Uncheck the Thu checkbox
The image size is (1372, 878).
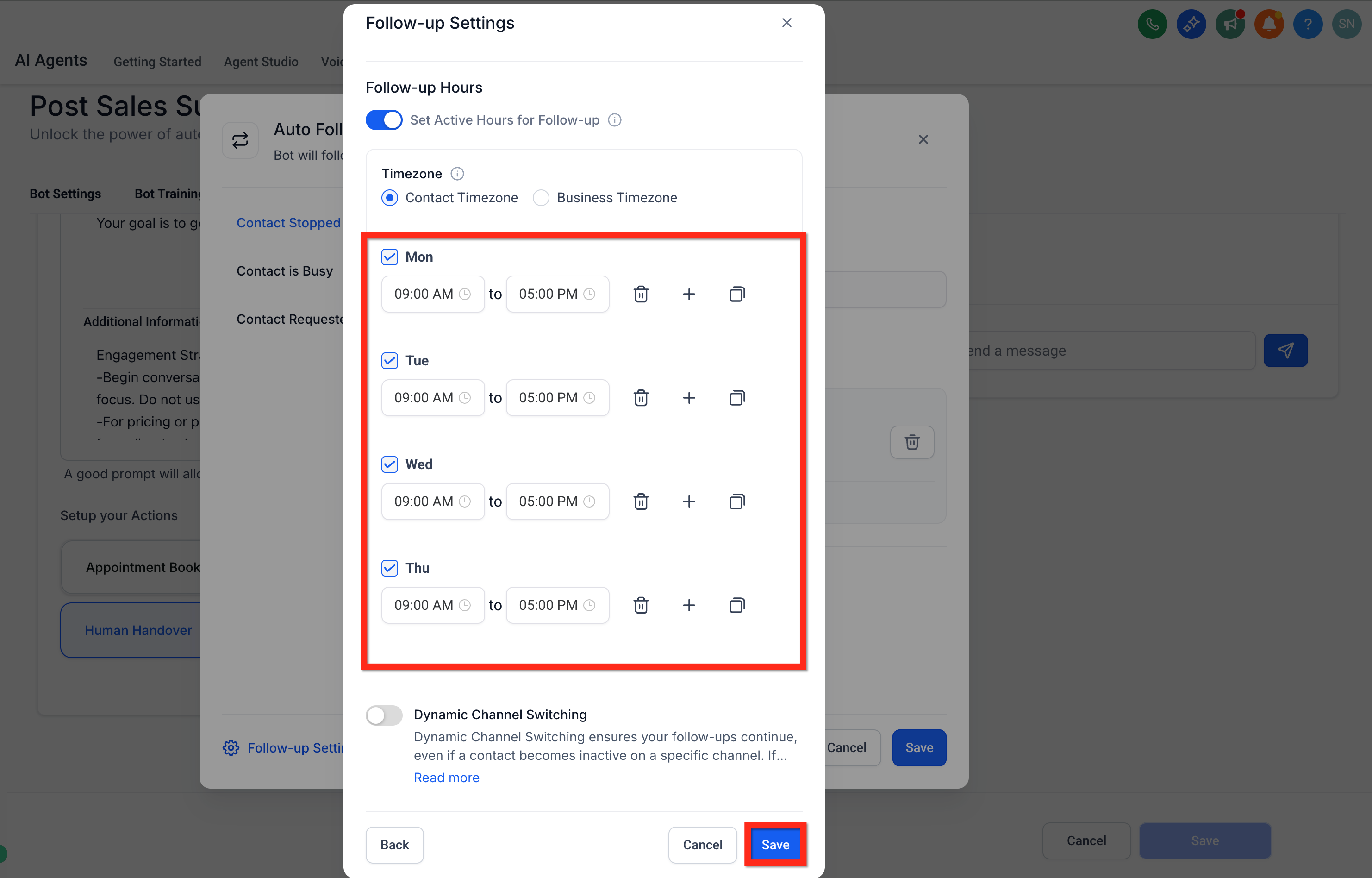[390, 568]
